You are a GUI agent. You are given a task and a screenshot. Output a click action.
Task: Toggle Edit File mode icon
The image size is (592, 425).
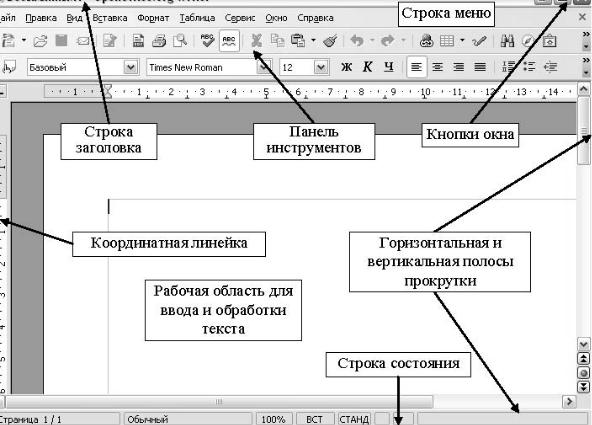point(109,41)
